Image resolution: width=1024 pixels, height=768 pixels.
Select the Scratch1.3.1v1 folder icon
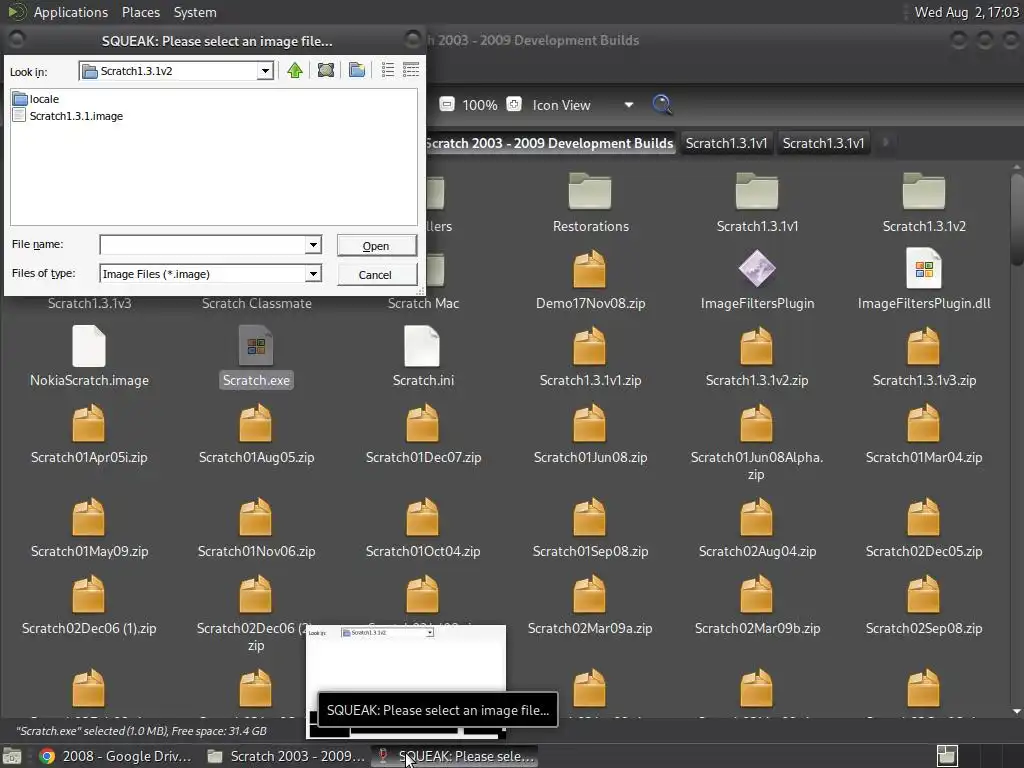pyautogui.click(x=757, y=203)
